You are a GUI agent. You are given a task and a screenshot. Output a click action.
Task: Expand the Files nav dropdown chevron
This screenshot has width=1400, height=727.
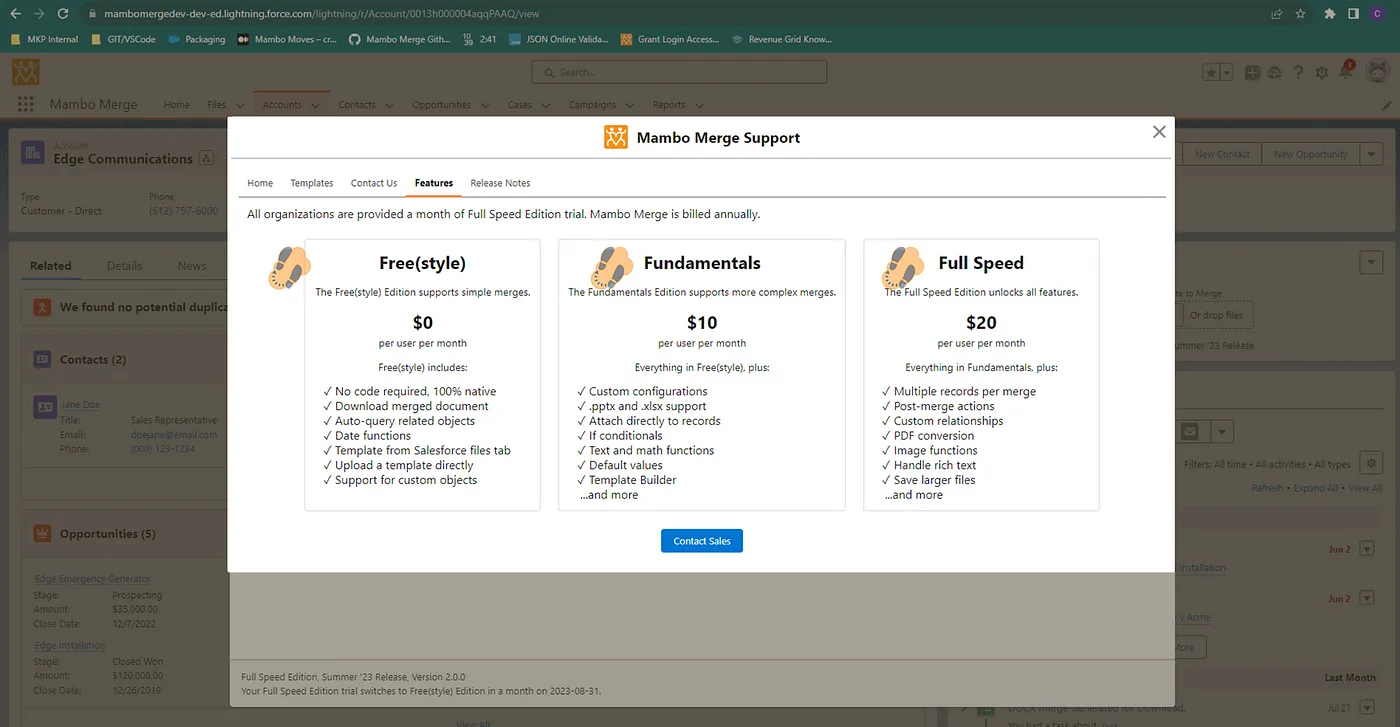coord(240,105)
